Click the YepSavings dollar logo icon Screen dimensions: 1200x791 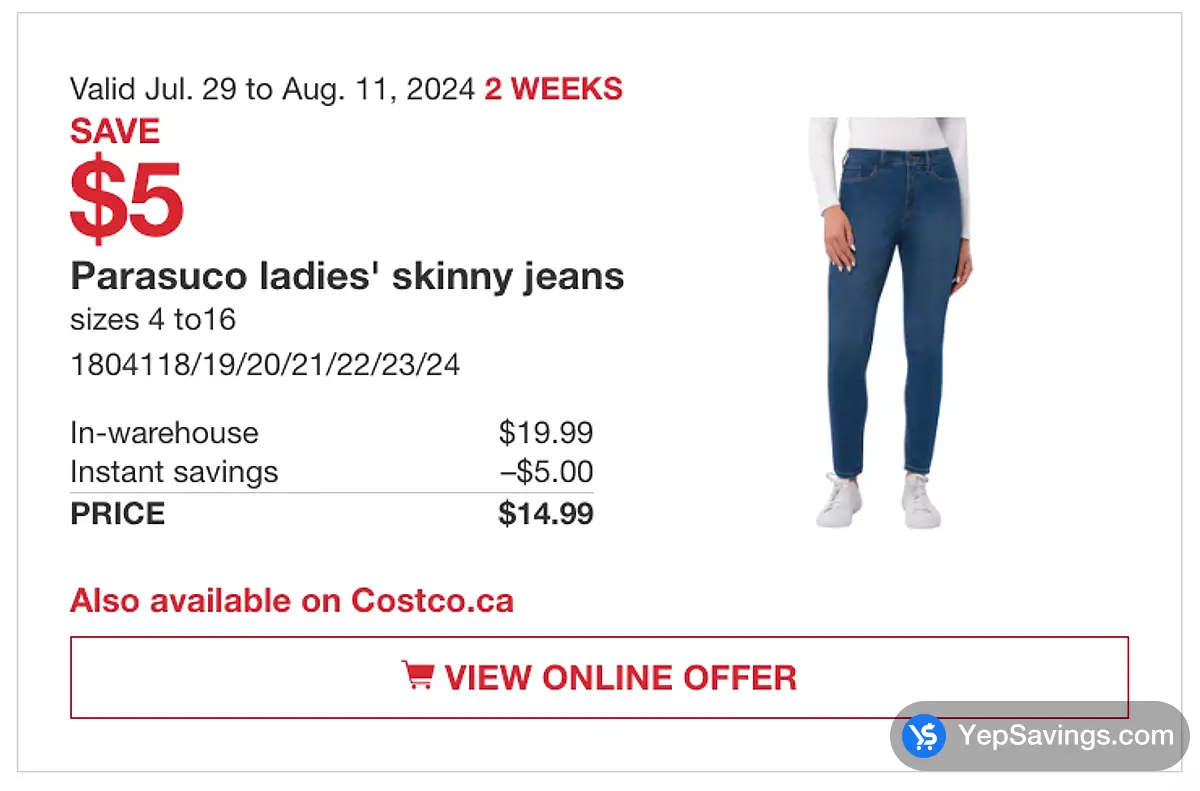coord(923,737)
